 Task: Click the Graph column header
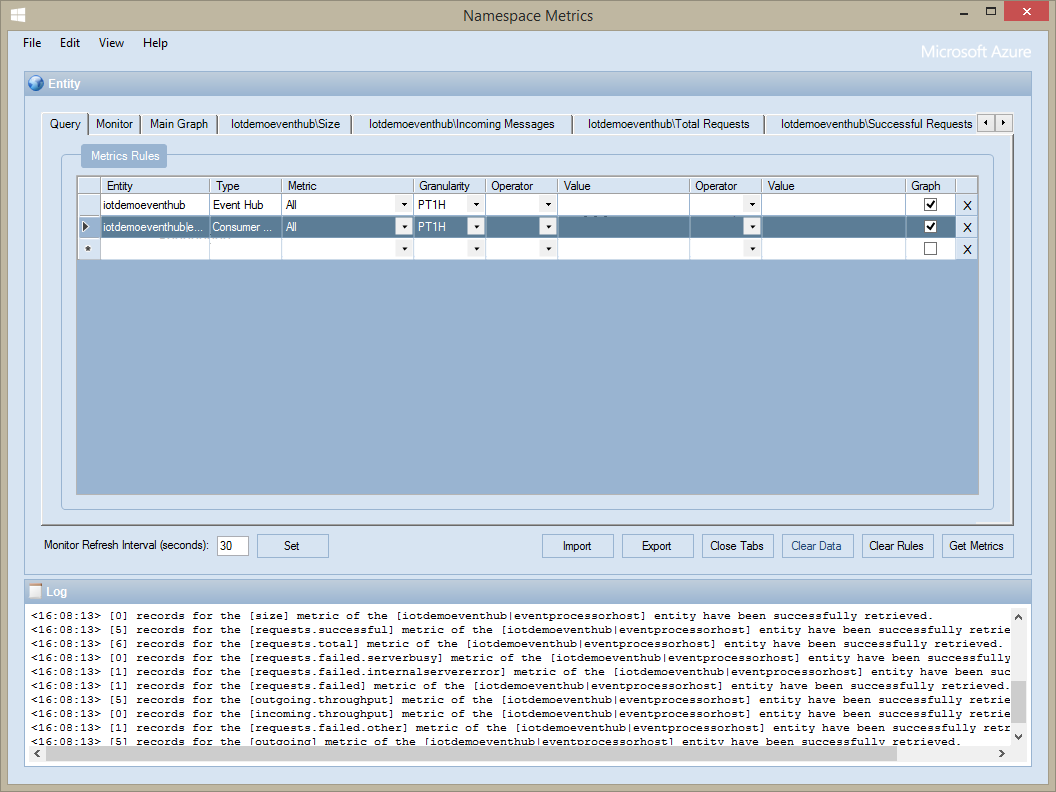click(930, 186)
